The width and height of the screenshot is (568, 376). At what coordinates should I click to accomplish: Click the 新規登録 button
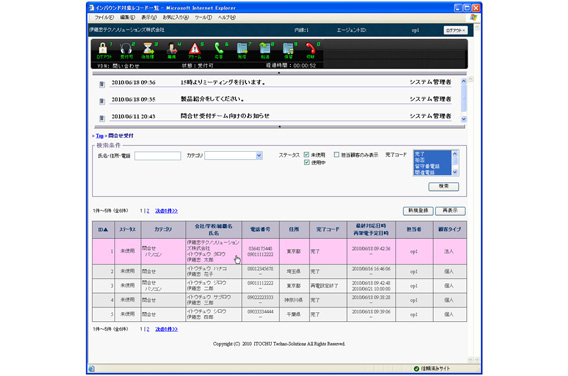[418, 210]
